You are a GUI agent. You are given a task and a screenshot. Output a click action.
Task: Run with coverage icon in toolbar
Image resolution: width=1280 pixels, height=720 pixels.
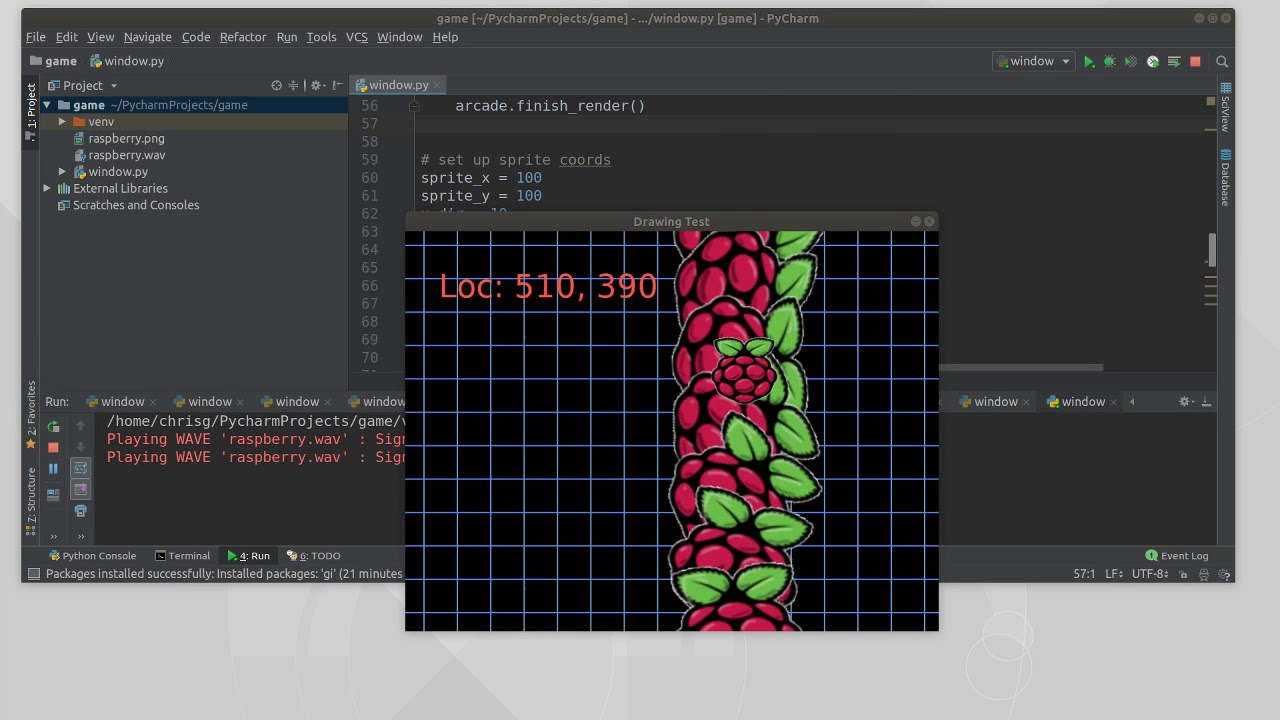(1131, 61)
